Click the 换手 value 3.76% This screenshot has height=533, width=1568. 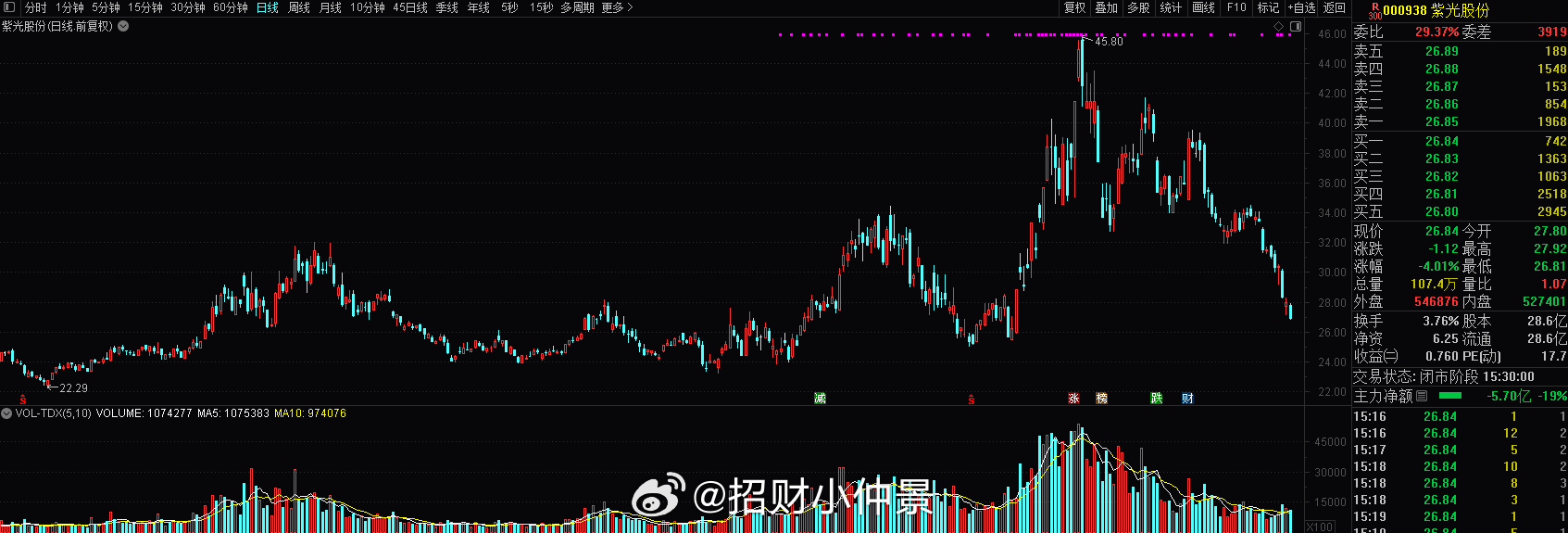click(x=1441, y=321)
